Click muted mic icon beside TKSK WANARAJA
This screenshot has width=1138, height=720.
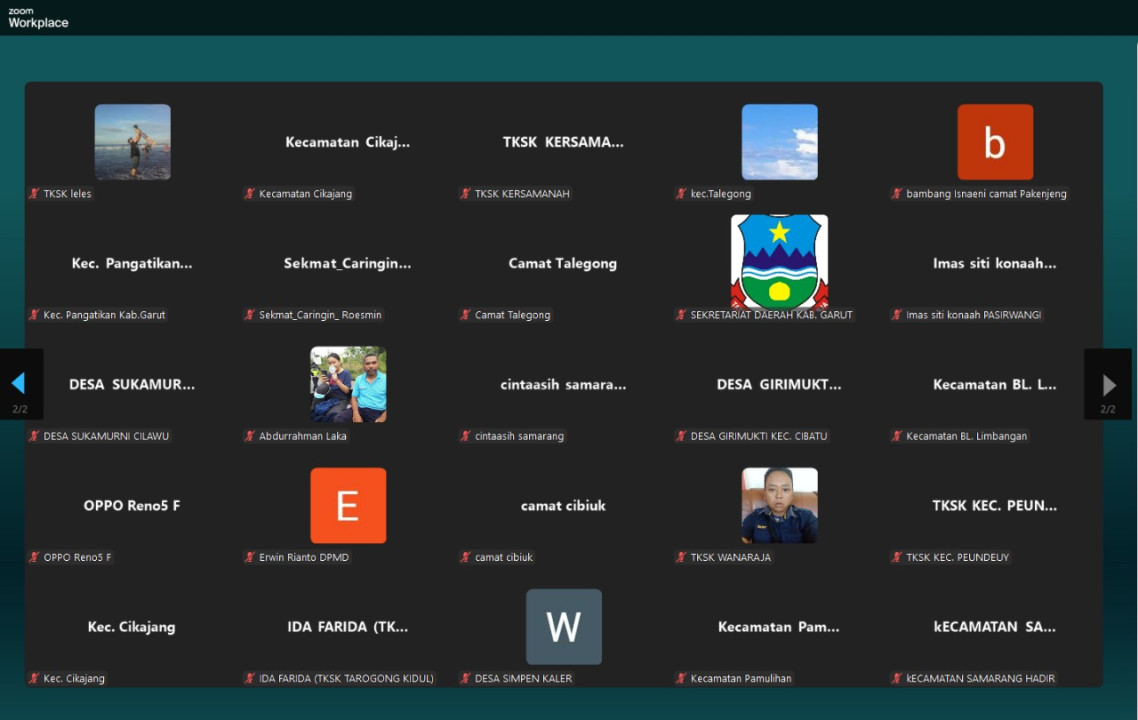681,557
